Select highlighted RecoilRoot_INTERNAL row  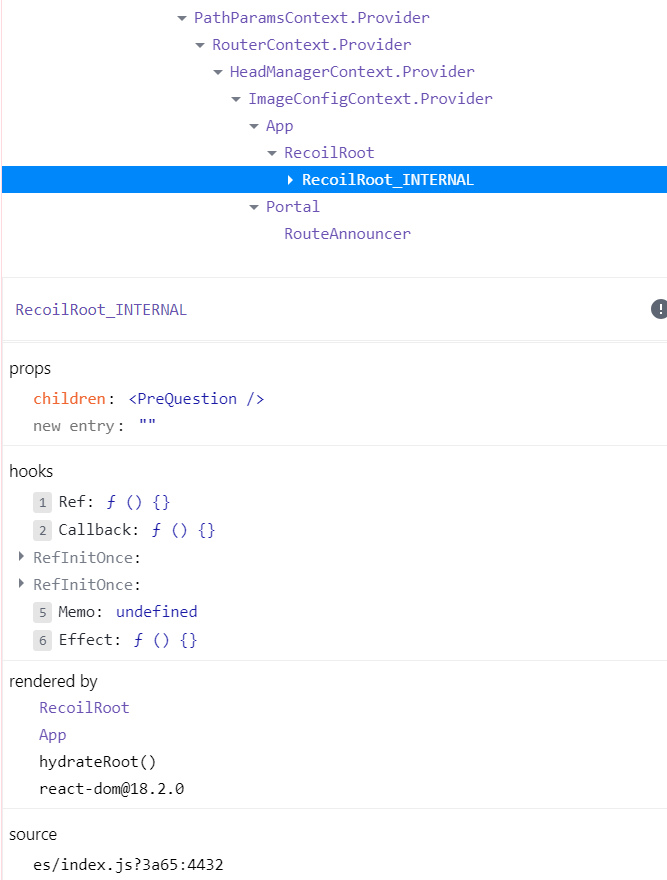334,180
